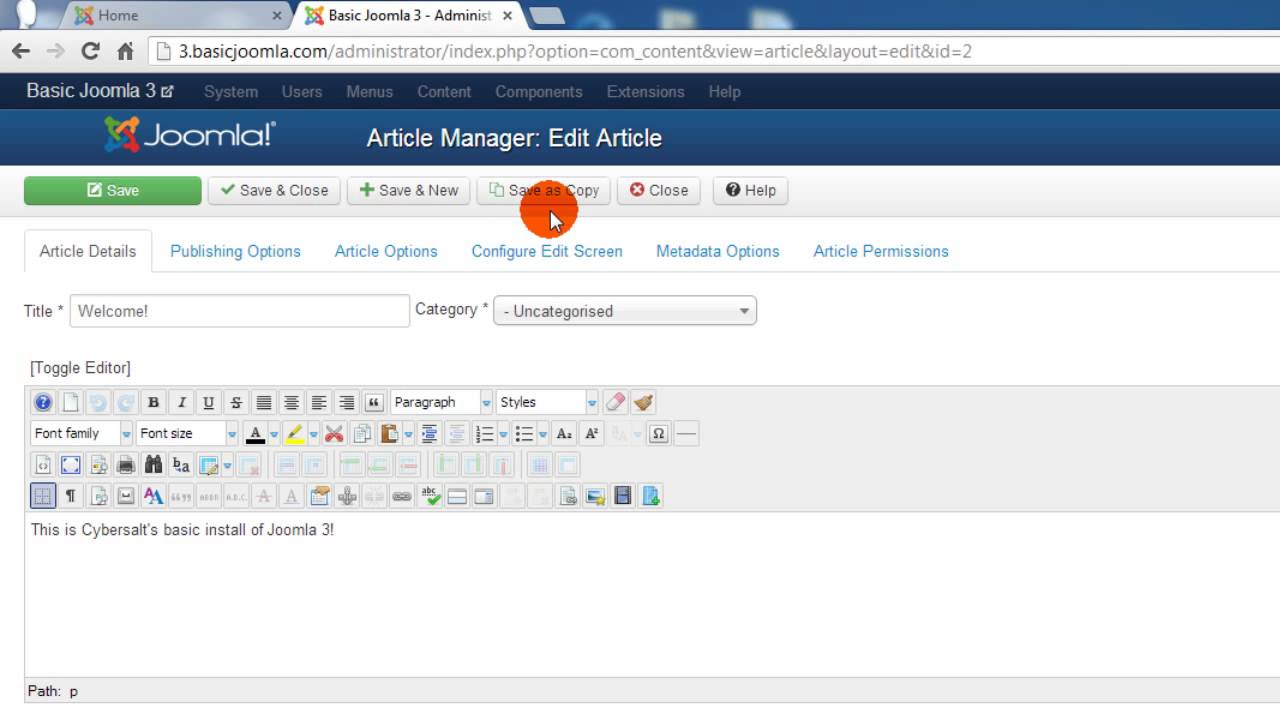Click the Toggle Editor link
This screenshot has height=720, width=1280.
pyautogui.click(x=80, y=368)
